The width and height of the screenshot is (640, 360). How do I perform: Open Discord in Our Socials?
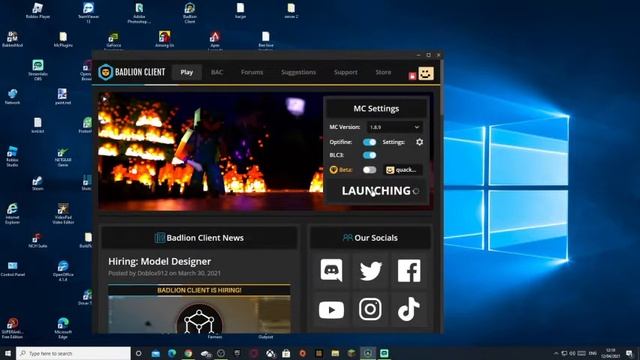pyautogui.click(x=331, y=270)
